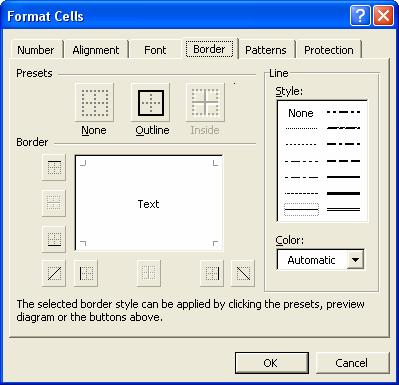Open the Color dropdown arrow
399x385 pixels.
click(355, 260)
